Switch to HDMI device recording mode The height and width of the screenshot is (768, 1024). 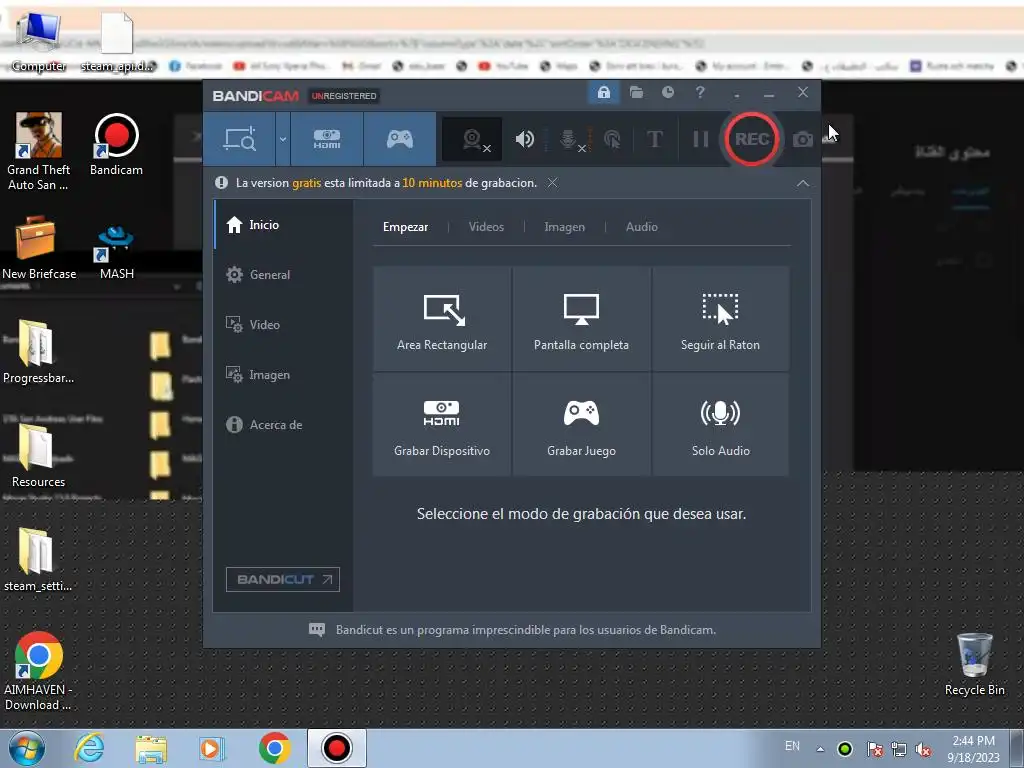[327, 139]
